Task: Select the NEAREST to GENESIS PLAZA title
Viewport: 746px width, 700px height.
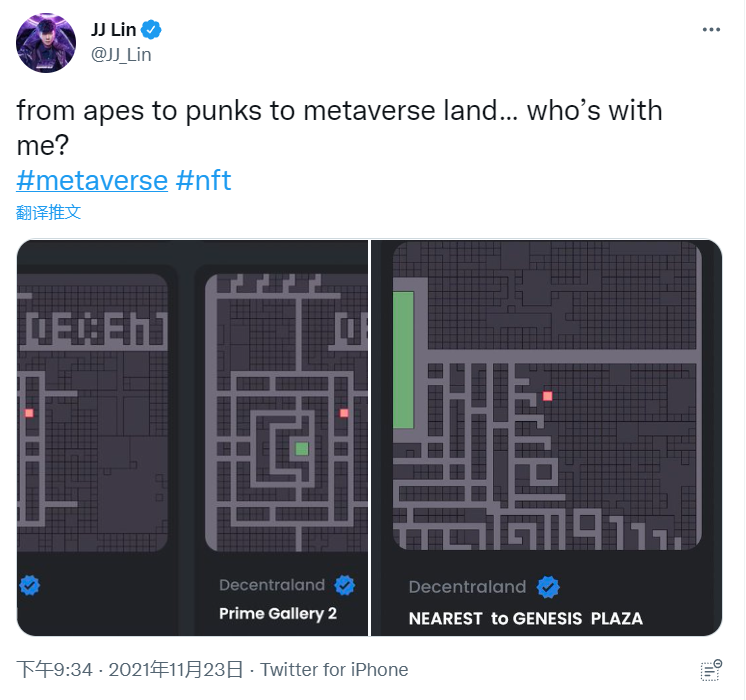Action: 525,618
